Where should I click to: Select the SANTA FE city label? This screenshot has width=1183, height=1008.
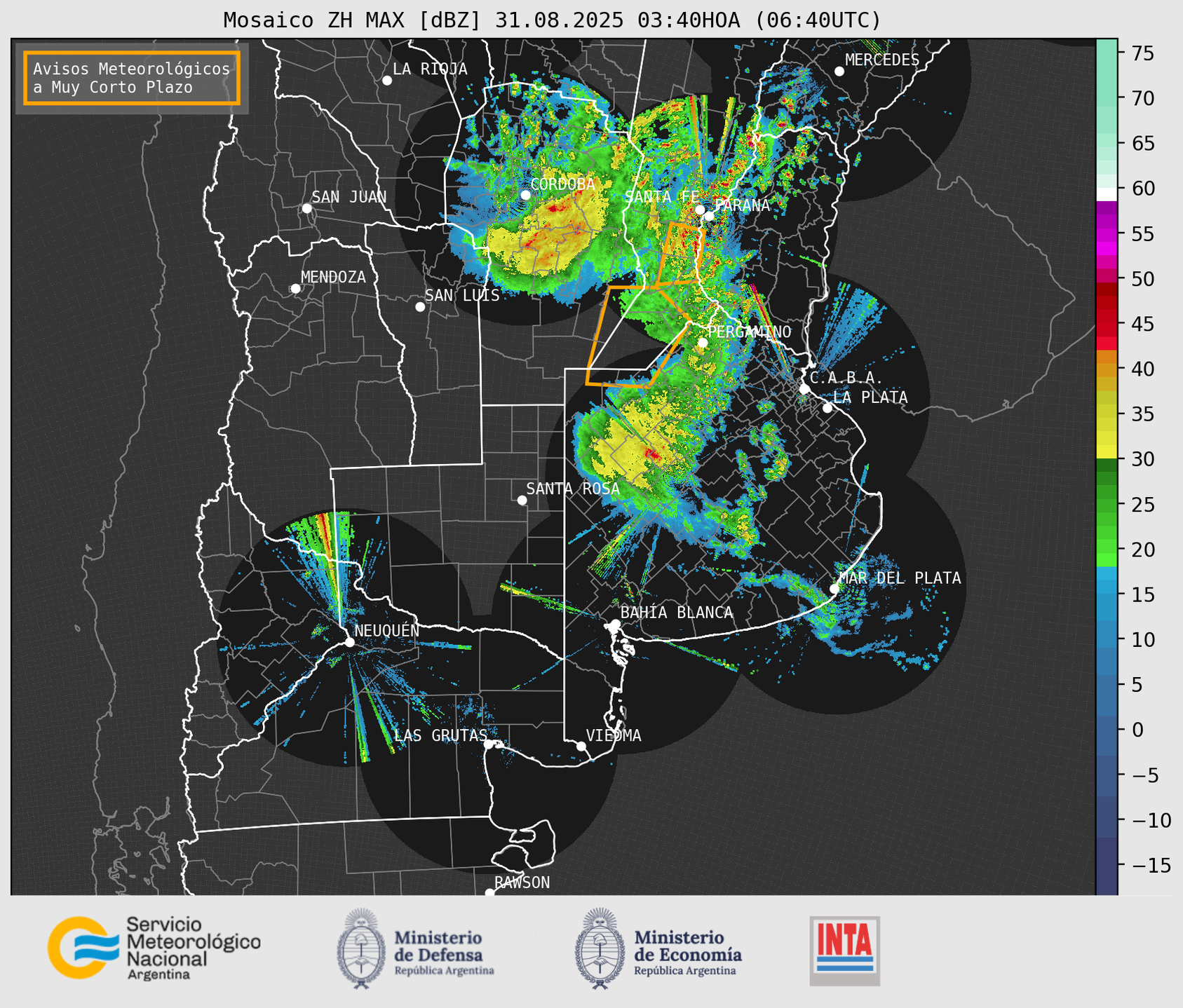tap(662, 197)
